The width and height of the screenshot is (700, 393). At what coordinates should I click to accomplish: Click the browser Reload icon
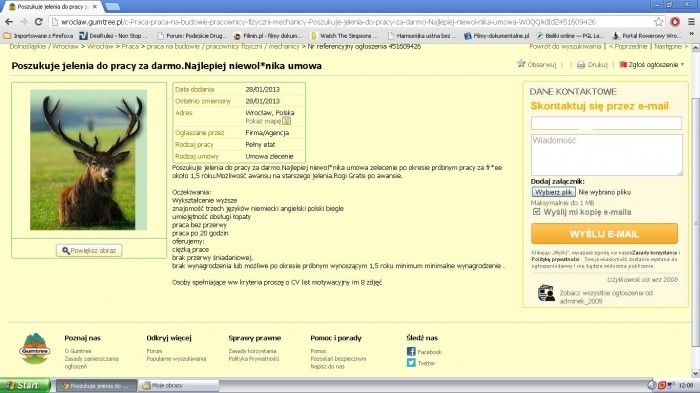tap(39, 21)
